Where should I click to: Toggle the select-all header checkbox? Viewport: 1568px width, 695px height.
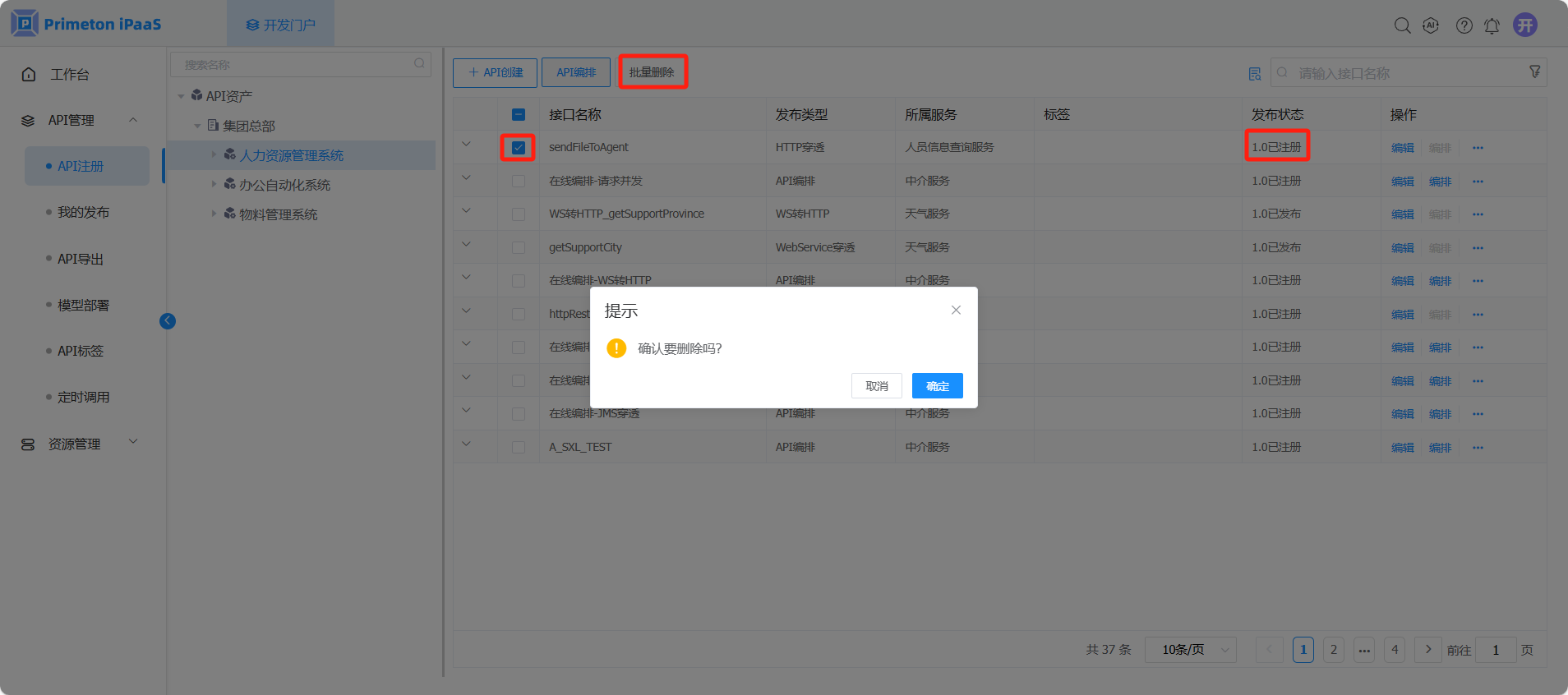point(519,115)
